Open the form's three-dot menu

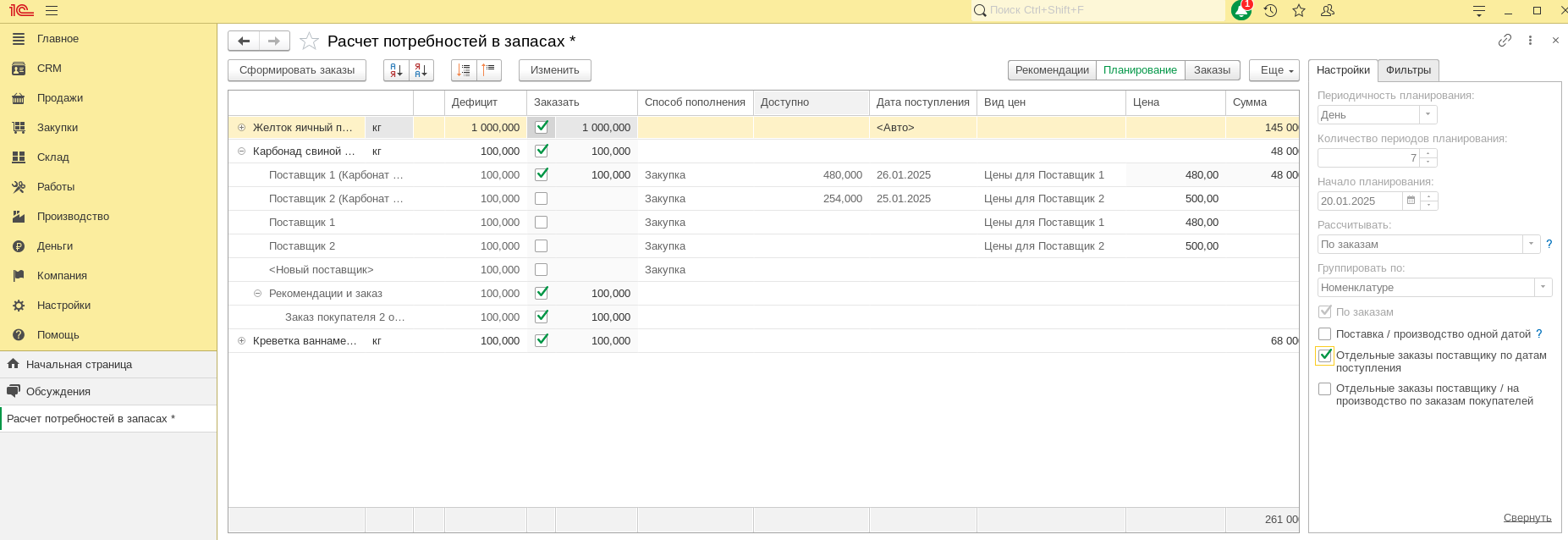[x=1530, y=40]
